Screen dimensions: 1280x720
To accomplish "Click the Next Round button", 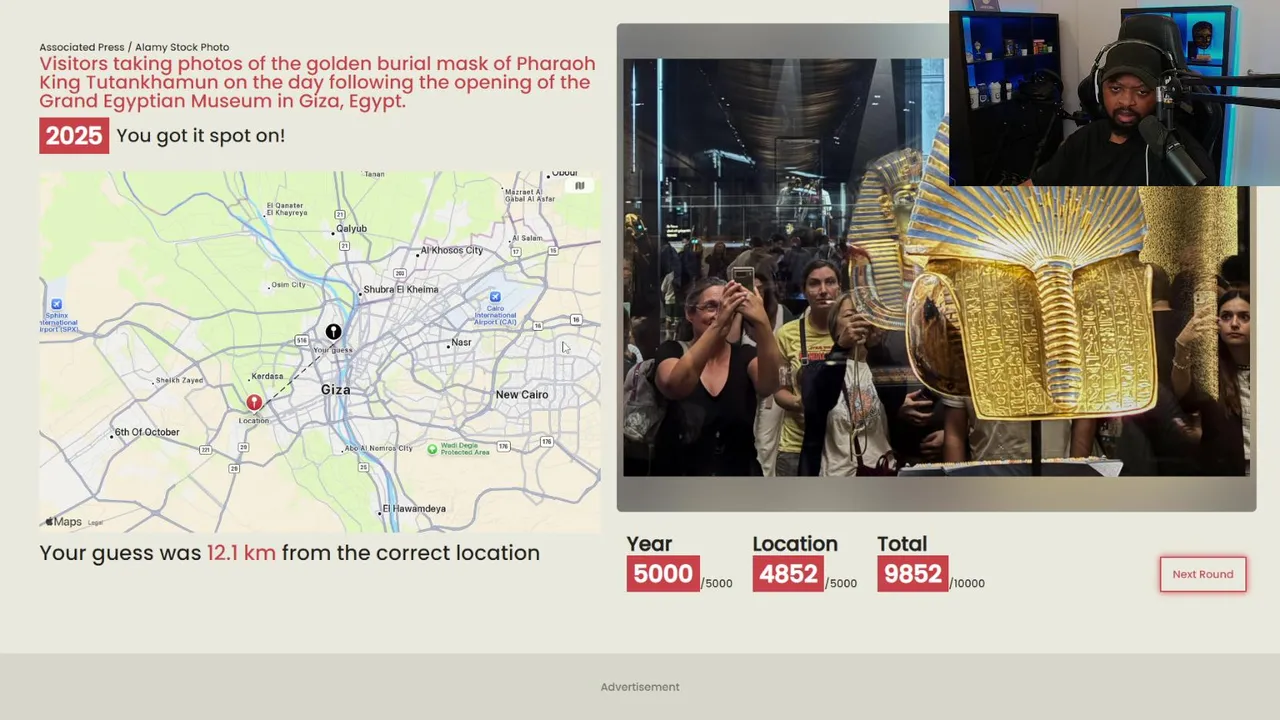I will point(1202,574).
